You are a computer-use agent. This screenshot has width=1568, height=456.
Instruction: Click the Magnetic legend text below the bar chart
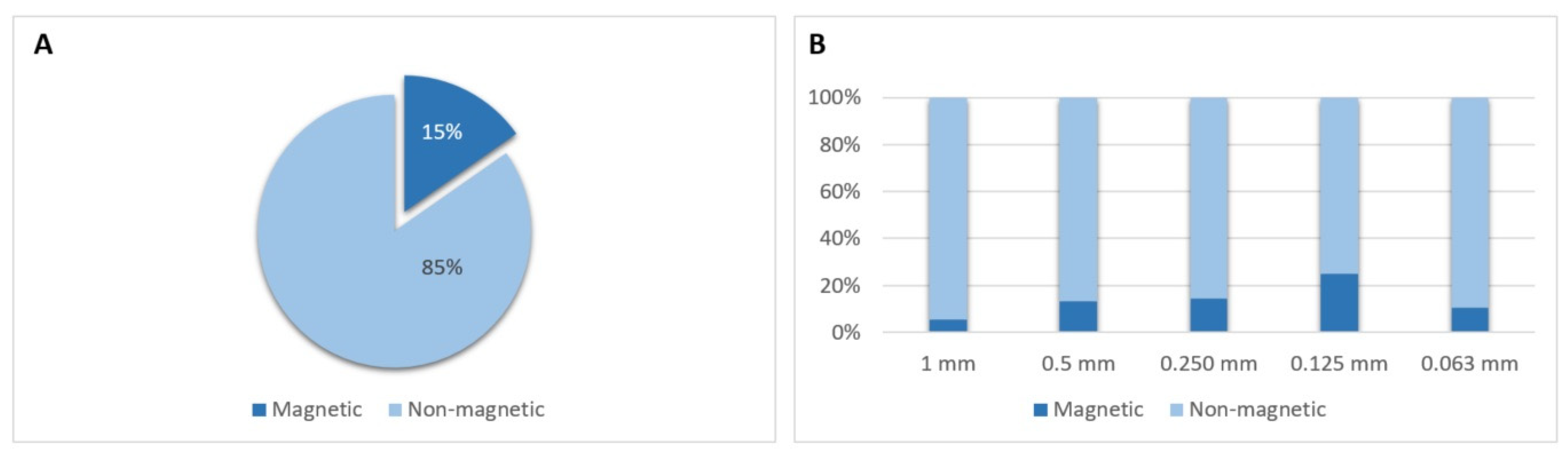click(x=1098, y=410)
